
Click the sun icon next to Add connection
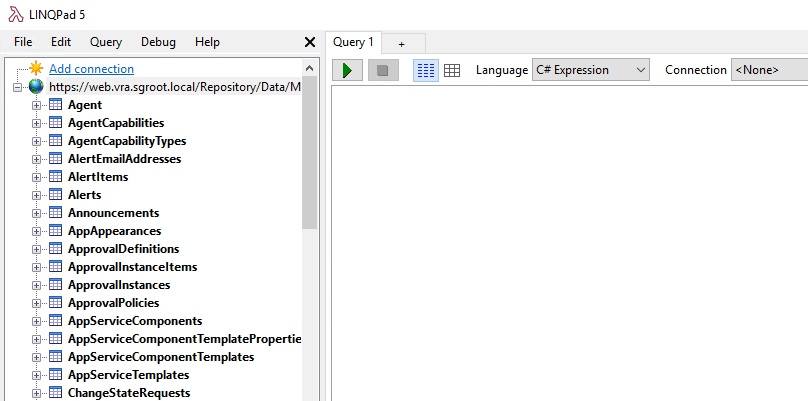[x=36, y=68]
